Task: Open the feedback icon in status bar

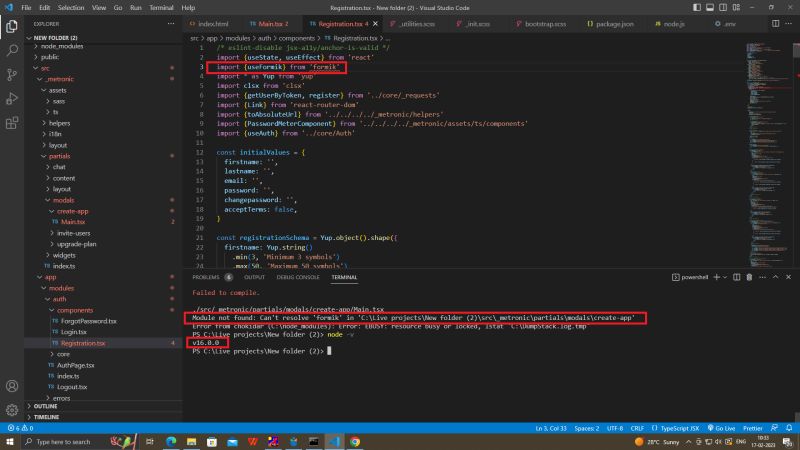Action: pos(774,428)
